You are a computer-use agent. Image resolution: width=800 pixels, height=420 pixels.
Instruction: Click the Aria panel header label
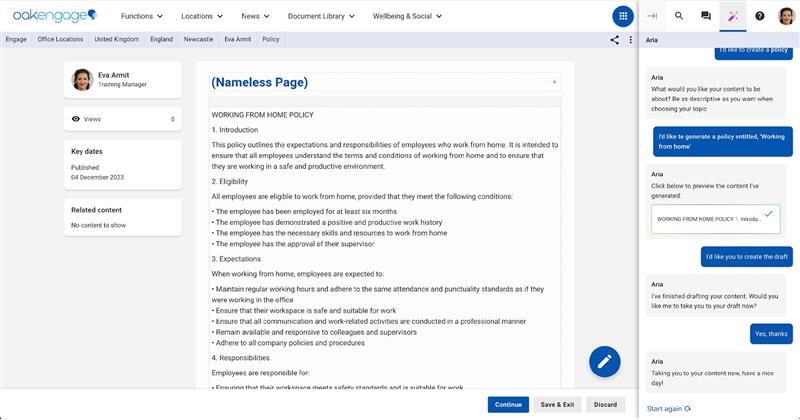[x=652, y=40]
